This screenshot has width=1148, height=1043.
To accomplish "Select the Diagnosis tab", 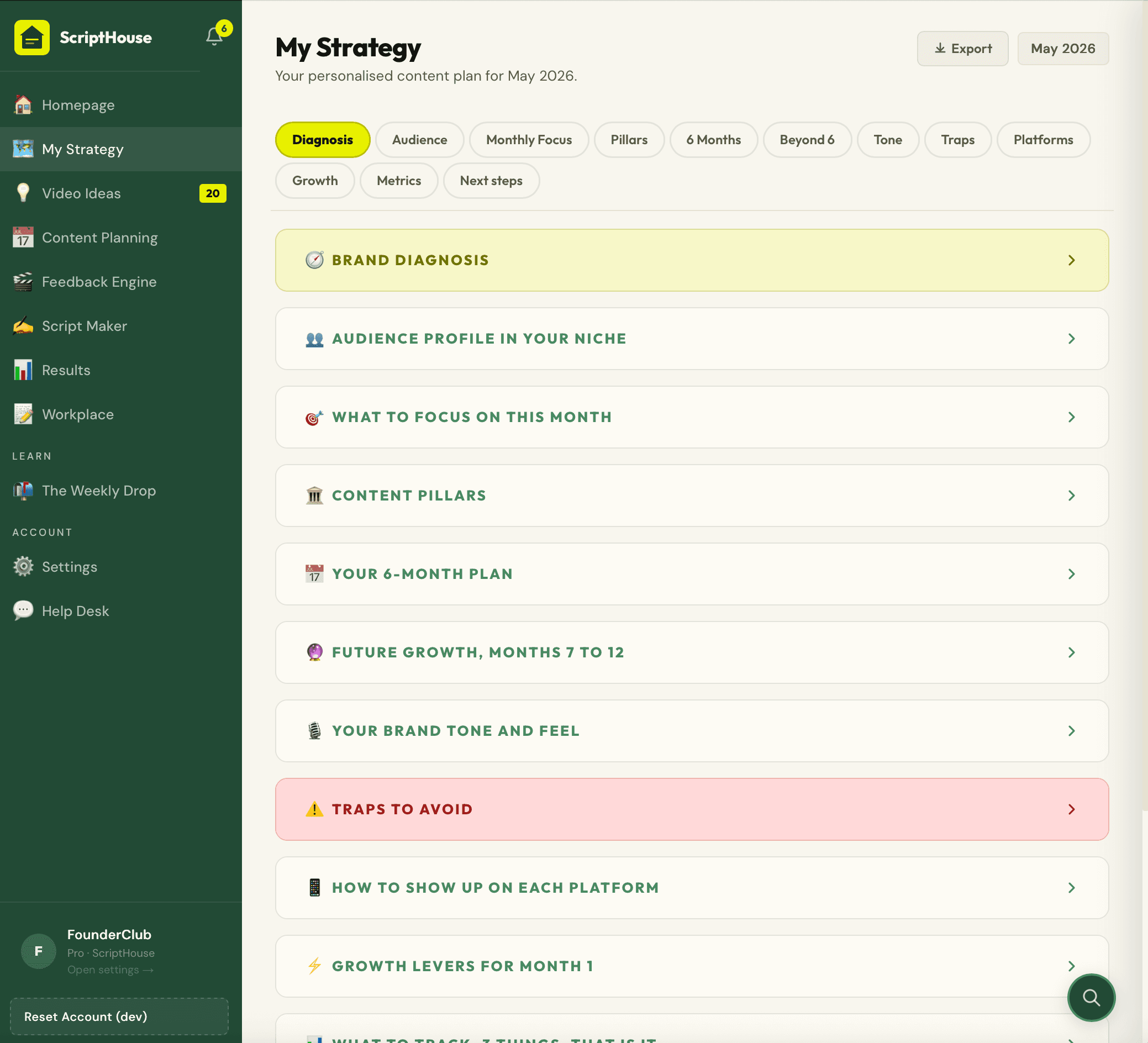I will pos(322,139).
